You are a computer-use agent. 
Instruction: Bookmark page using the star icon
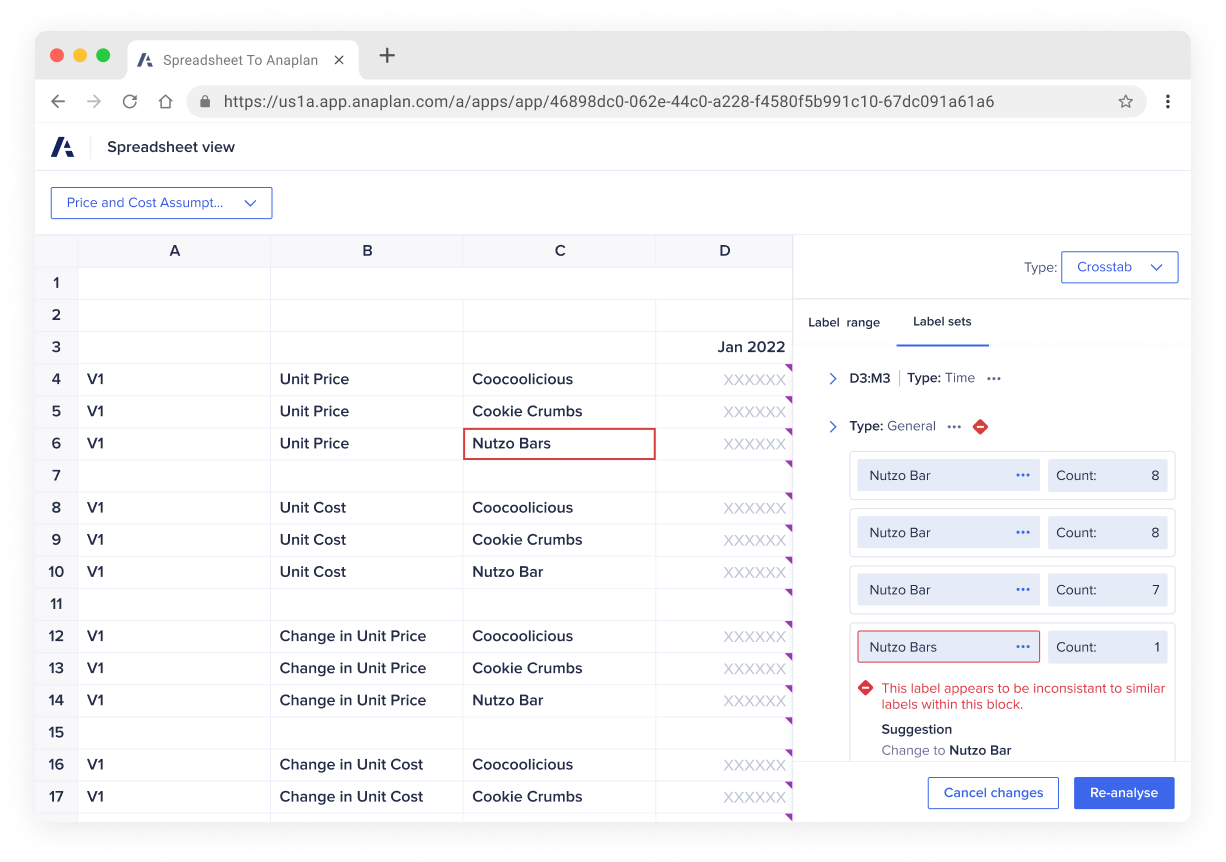[x=1125, y=101]
